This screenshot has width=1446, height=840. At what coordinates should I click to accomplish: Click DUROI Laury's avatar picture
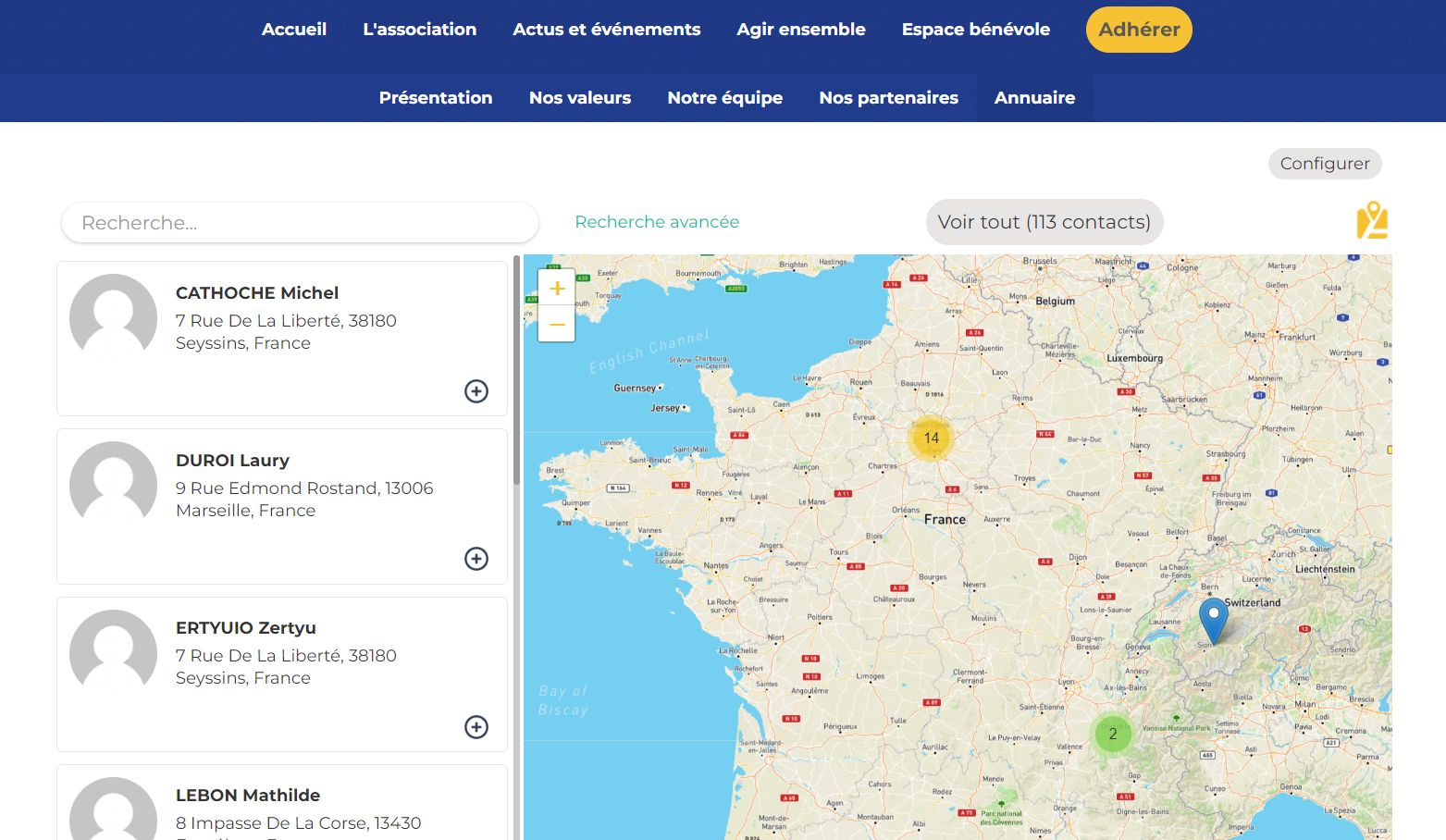(x=114, y=485)
